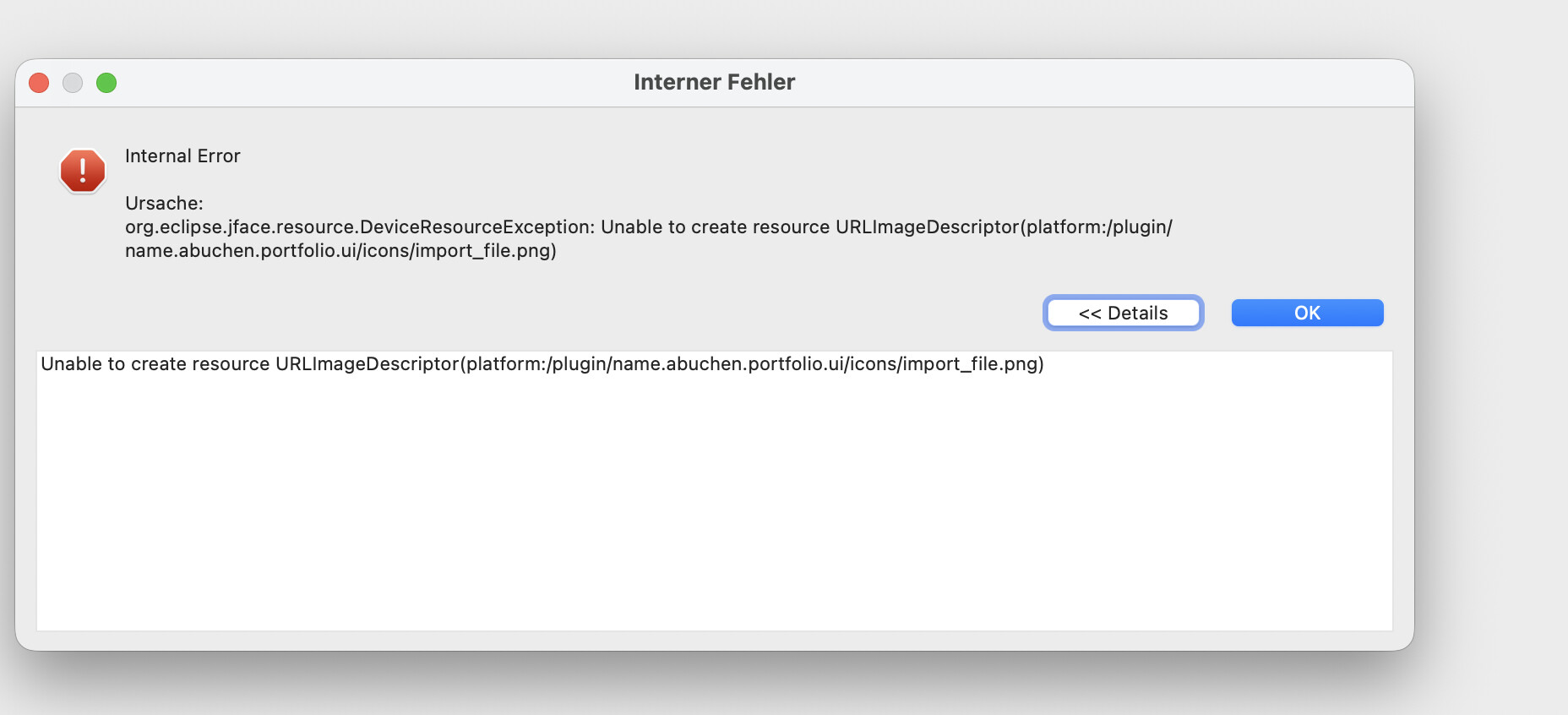Close the Interner Fehler dialog window
Image resolution: width=1568 pixels, height=715 pixels.
(39, 83)
